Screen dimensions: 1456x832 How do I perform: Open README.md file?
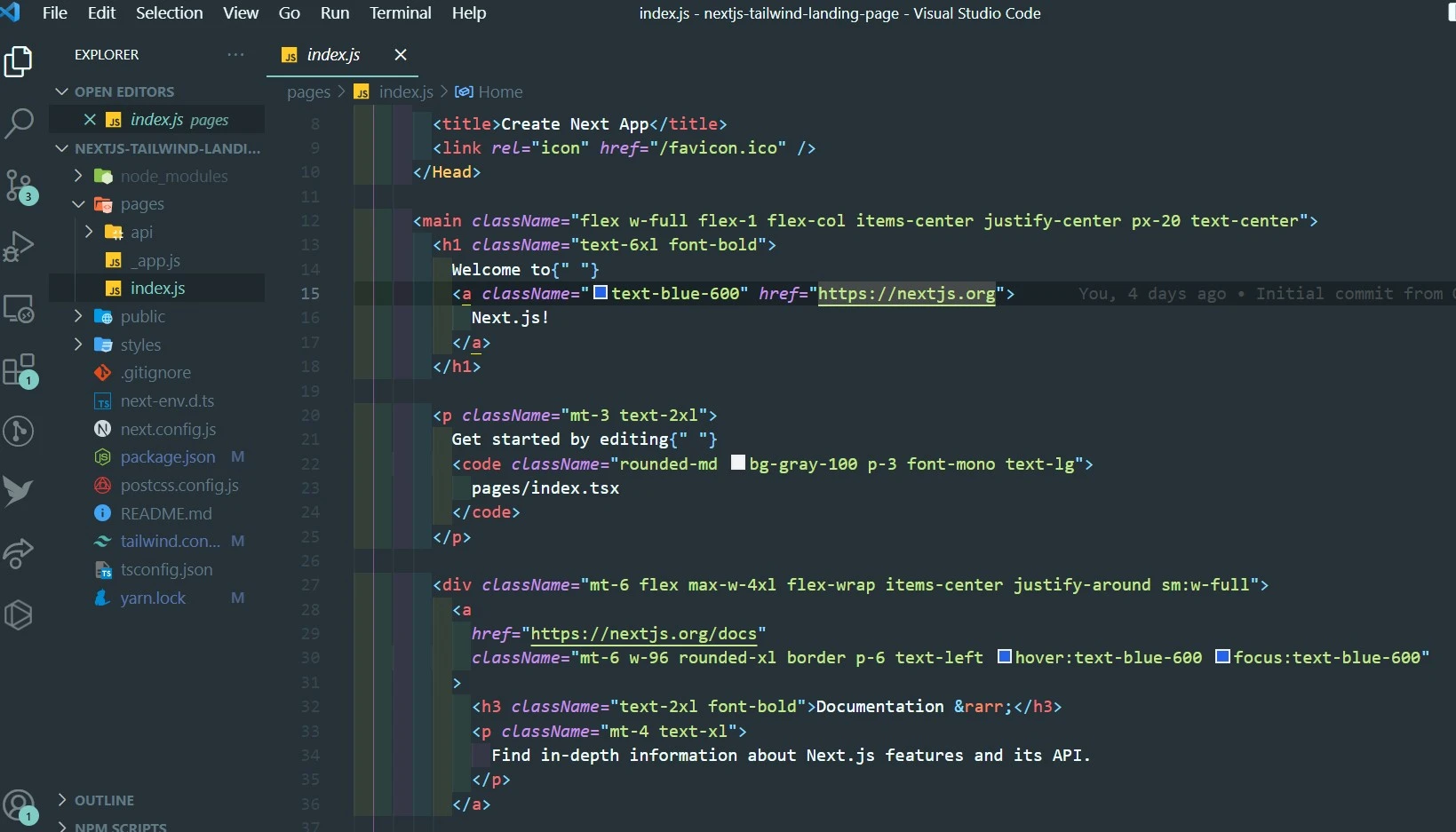pos(156,514)
